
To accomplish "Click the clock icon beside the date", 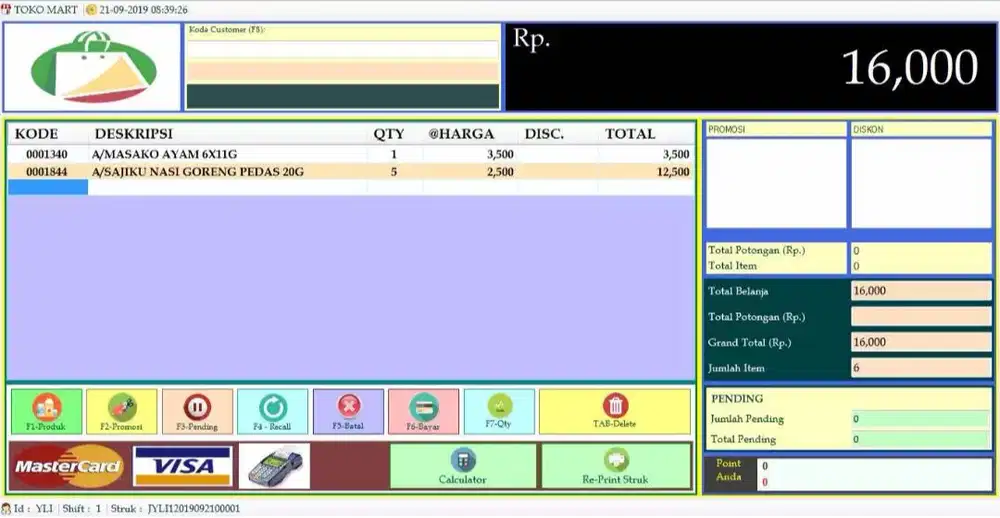I will point(91,10).
